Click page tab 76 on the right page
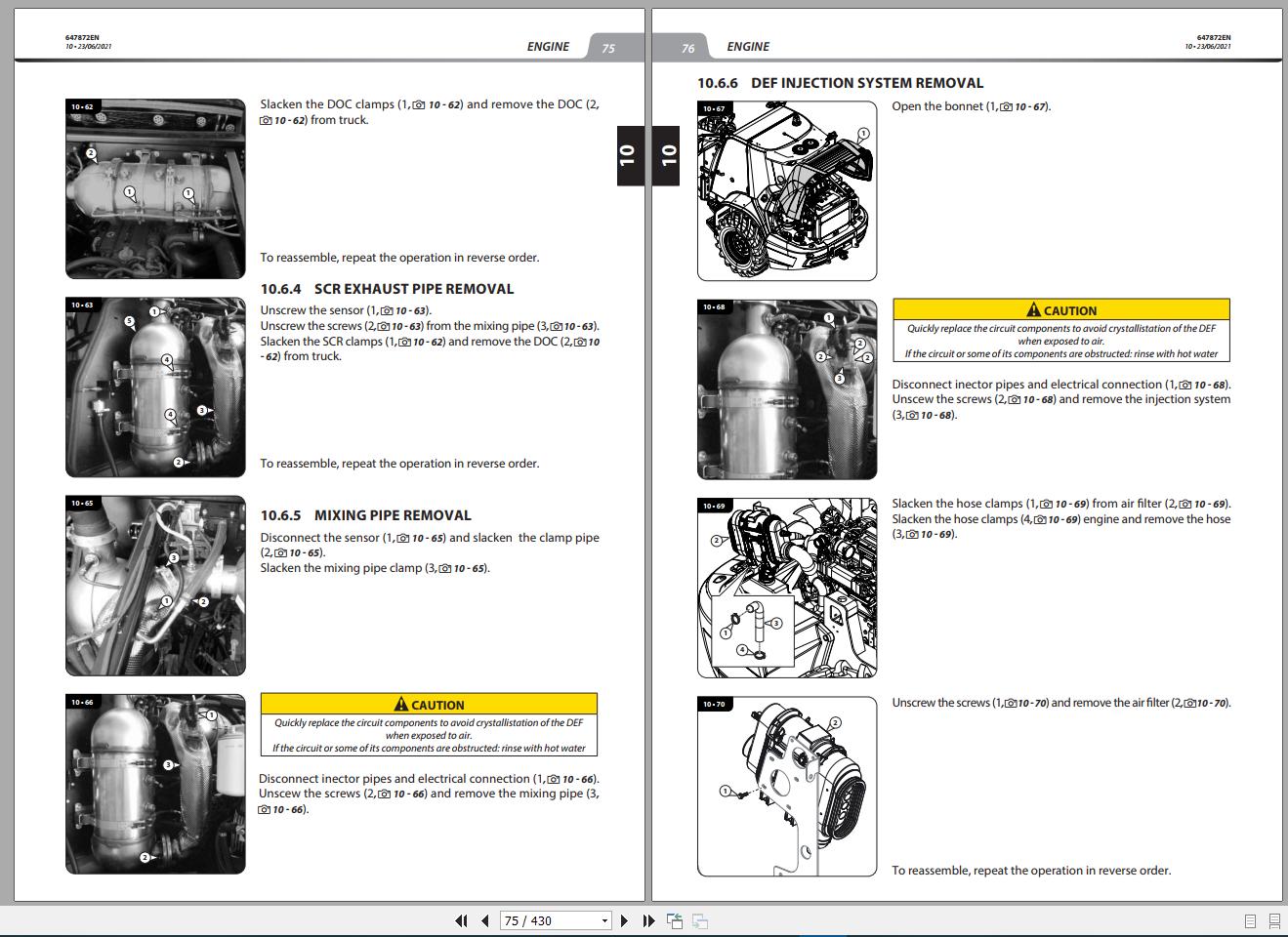The image size is (1288, 937). tap(687, 48)
